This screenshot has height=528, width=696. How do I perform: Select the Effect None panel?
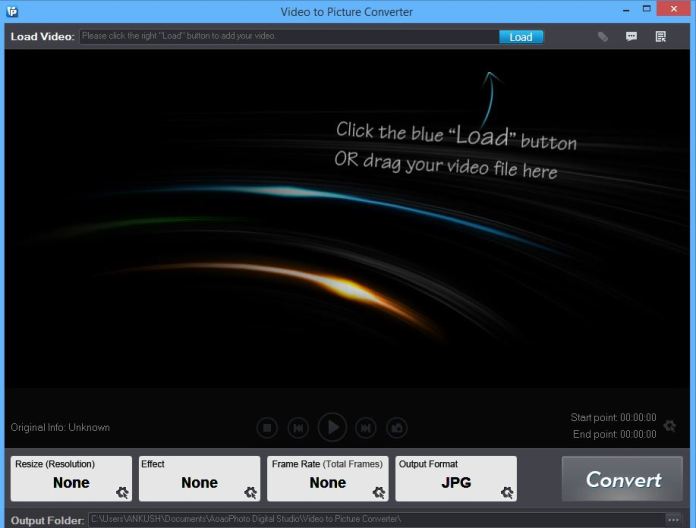click(199, 479)
